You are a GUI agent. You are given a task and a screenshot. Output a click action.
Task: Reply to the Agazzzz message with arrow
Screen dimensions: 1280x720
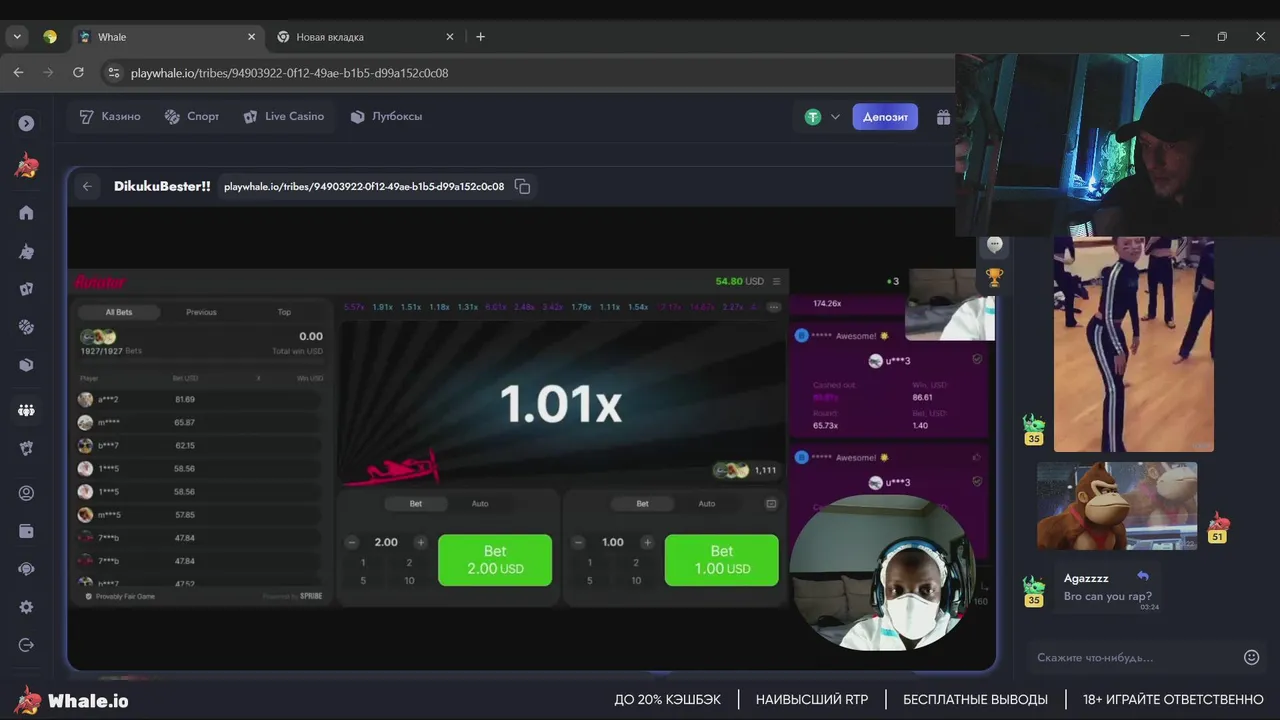tap(1143, 576)
